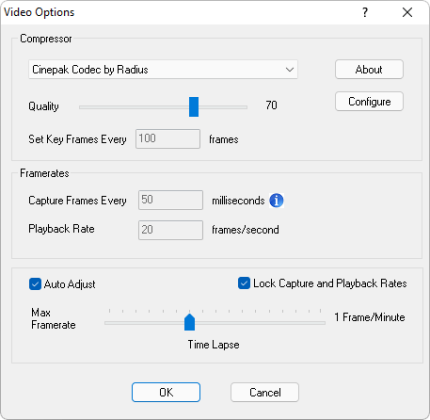
Task: Click the Auto Adjust label text
Action: click(x=70, y=284)
